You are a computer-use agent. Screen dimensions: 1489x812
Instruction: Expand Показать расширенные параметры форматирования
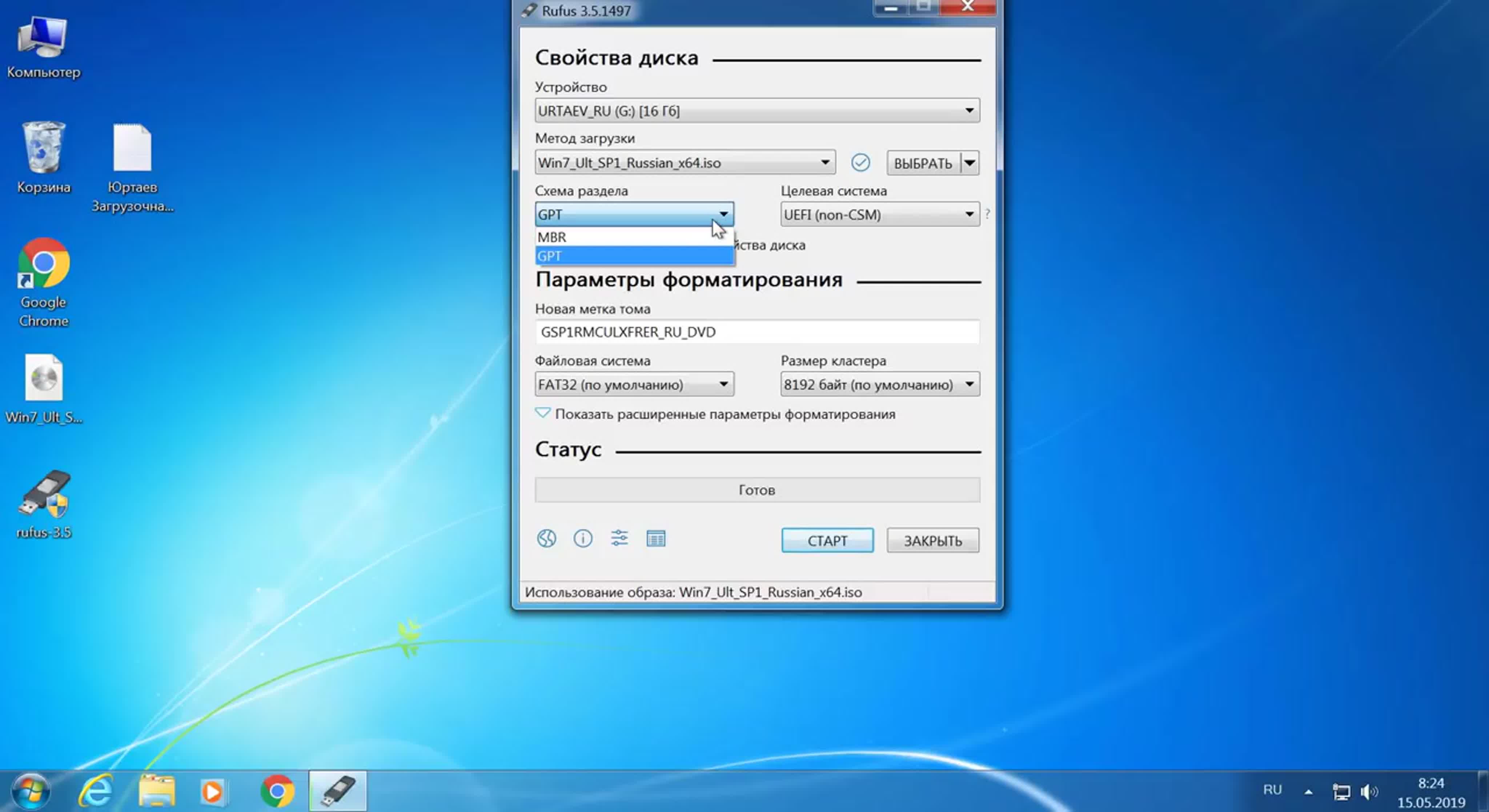point(715,414)
